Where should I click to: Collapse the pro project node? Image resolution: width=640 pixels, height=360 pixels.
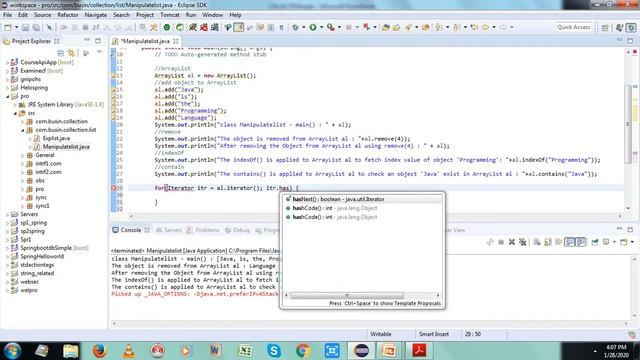click(x=7, y=96)
